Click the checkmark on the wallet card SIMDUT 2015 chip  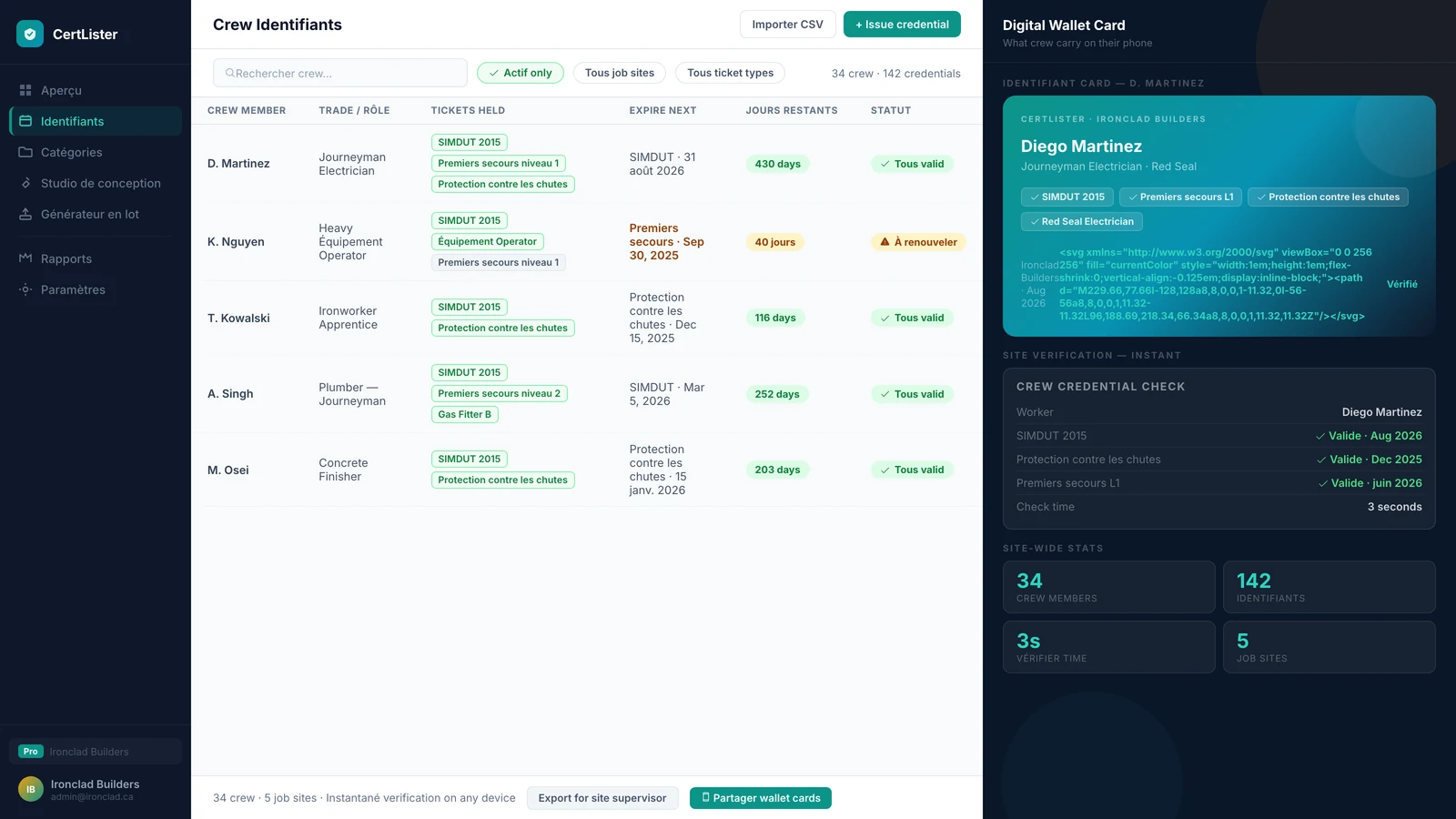point(1035,197)
